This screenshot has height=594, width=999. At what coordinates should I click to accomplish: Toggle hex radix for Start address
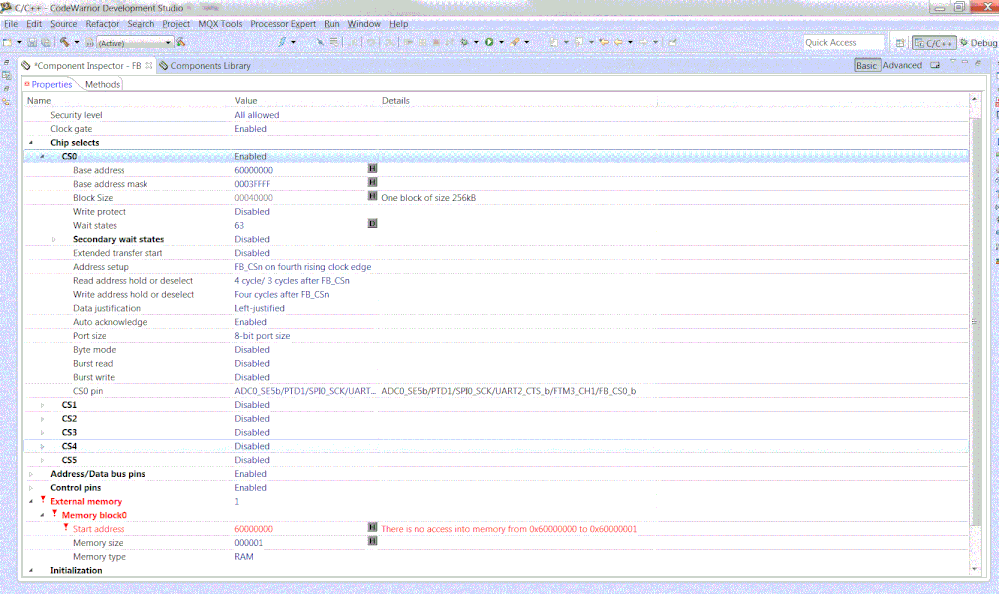pos(373,528)
